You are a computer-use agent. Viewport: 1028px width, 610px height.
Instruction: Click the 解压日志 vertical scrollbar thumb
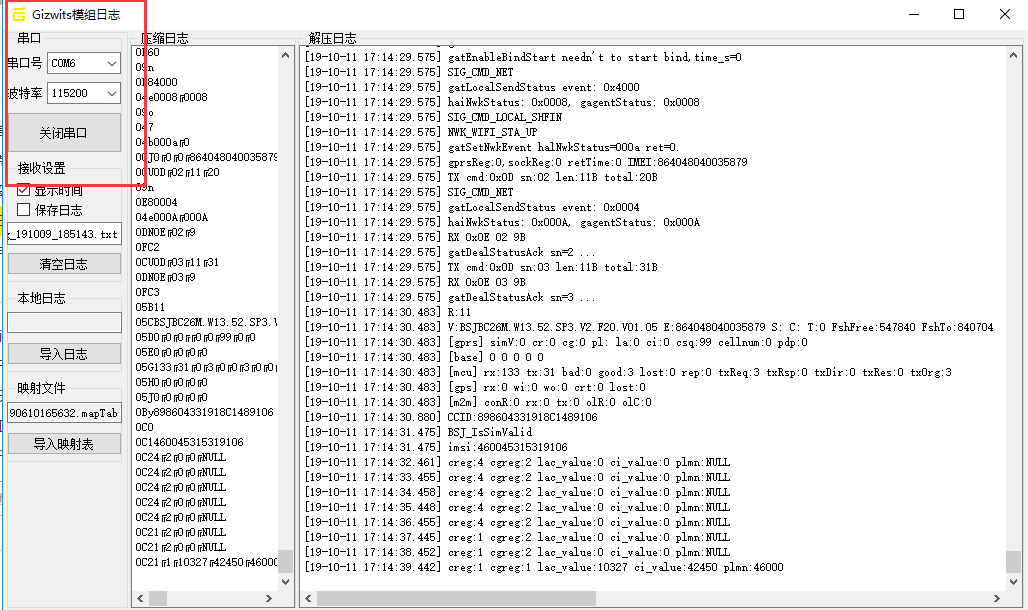1013,561
